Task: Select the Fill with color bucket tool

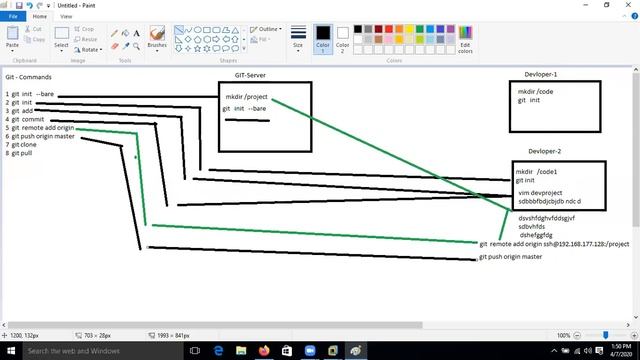Action: click(x=126, y=33)
